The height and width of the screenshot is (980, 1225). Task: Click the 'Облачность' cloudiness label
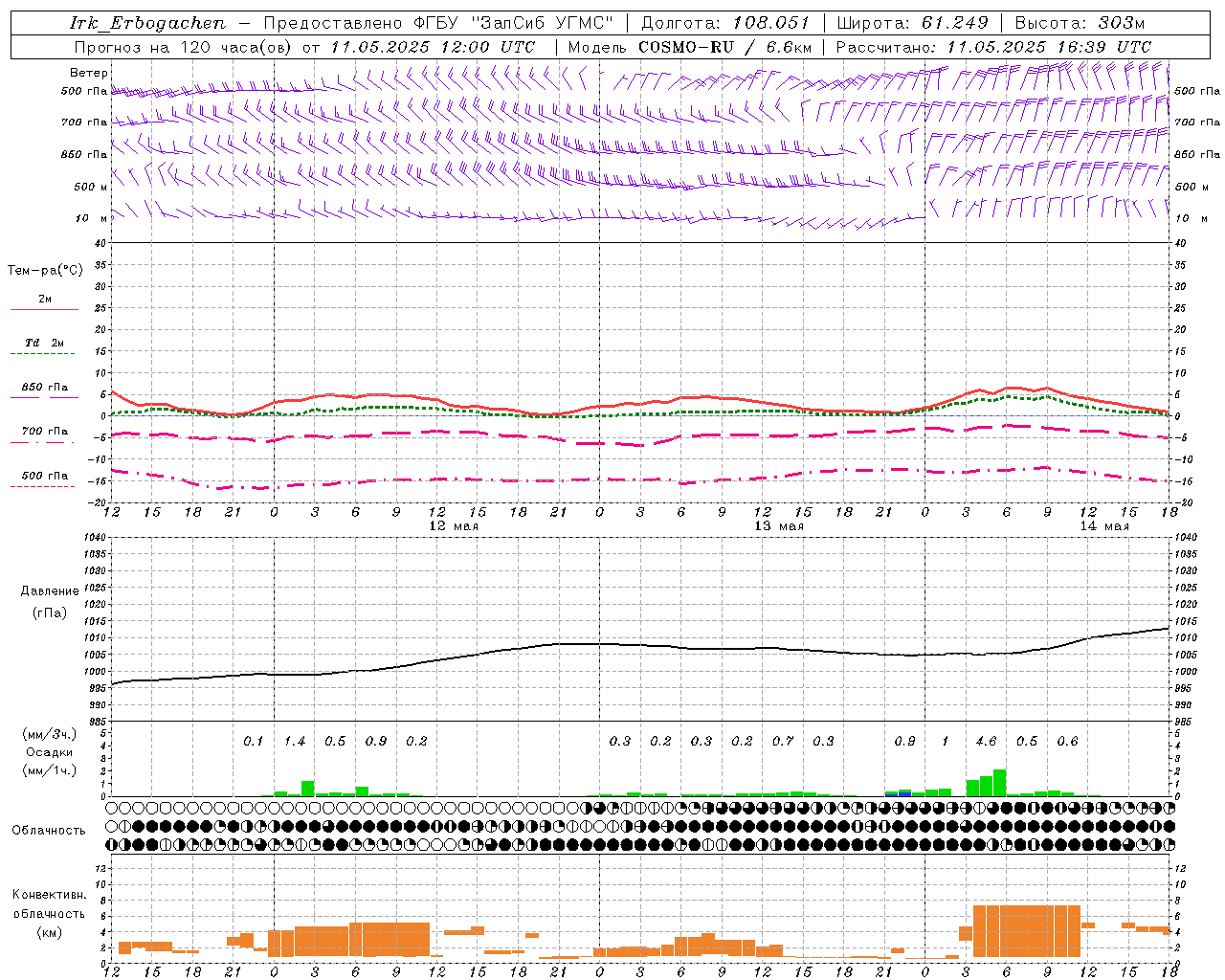pyautogui.click(x=49, y=830)
